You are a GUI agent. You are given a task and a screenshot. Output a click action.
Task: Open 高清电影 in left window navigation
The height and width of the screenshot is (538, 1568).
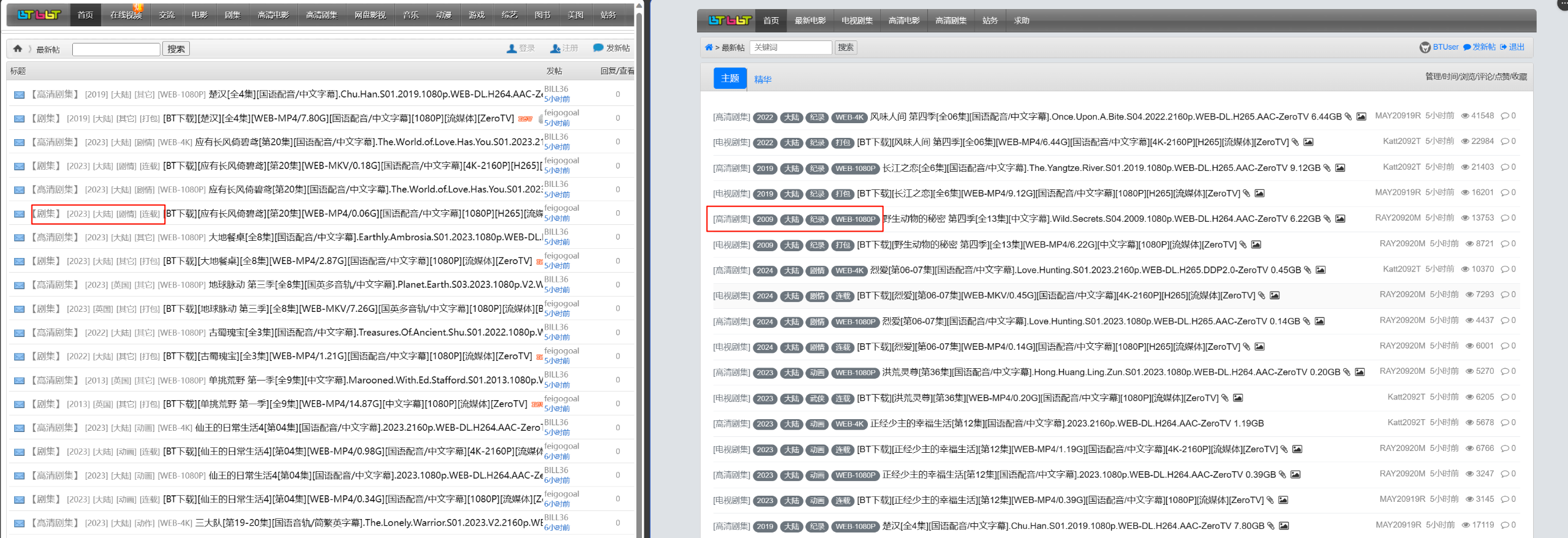point(273,15)
